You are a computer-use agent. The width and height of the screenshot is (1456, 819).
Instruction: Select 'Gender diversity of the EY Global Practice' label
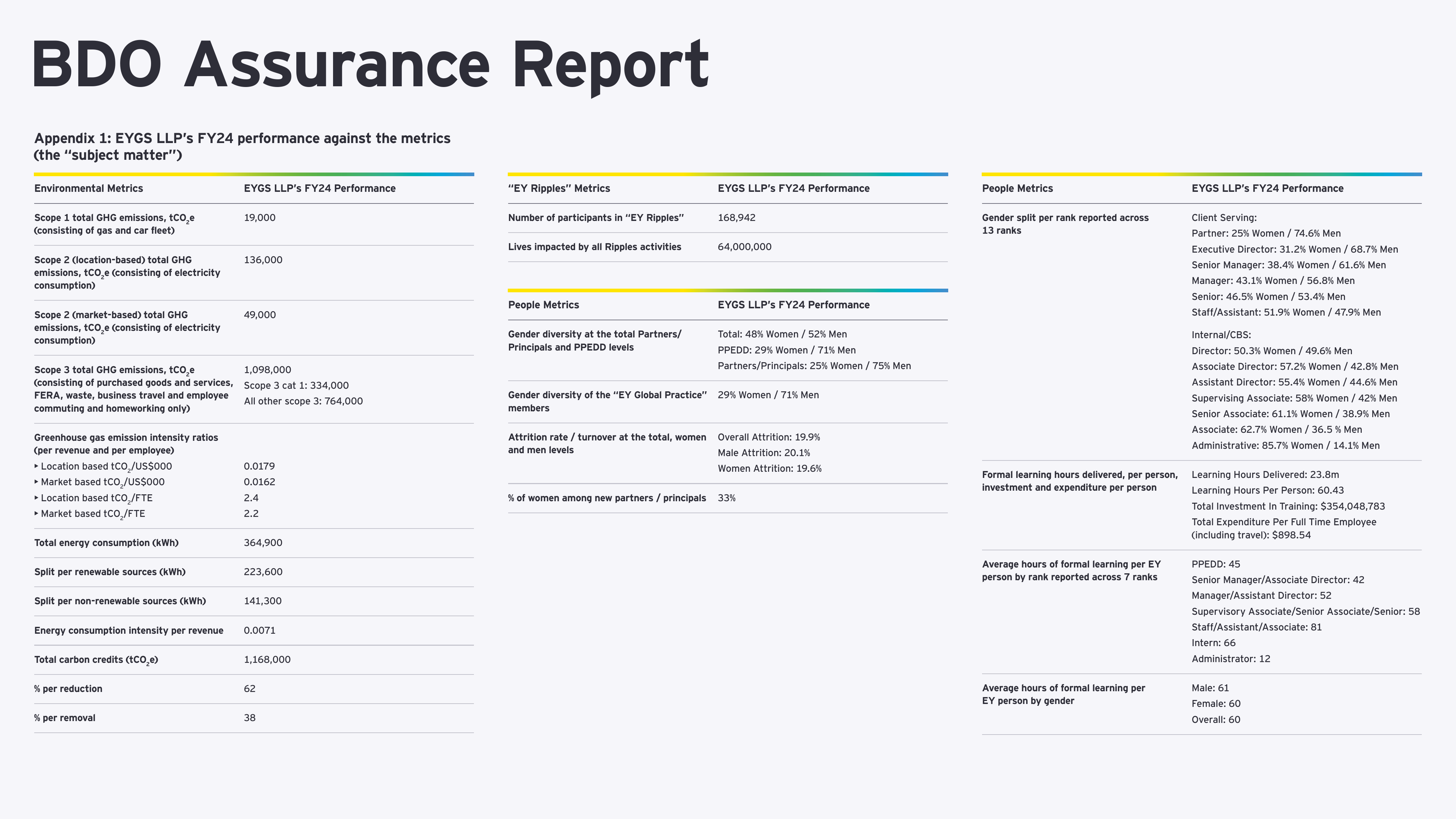click(608, 401)
